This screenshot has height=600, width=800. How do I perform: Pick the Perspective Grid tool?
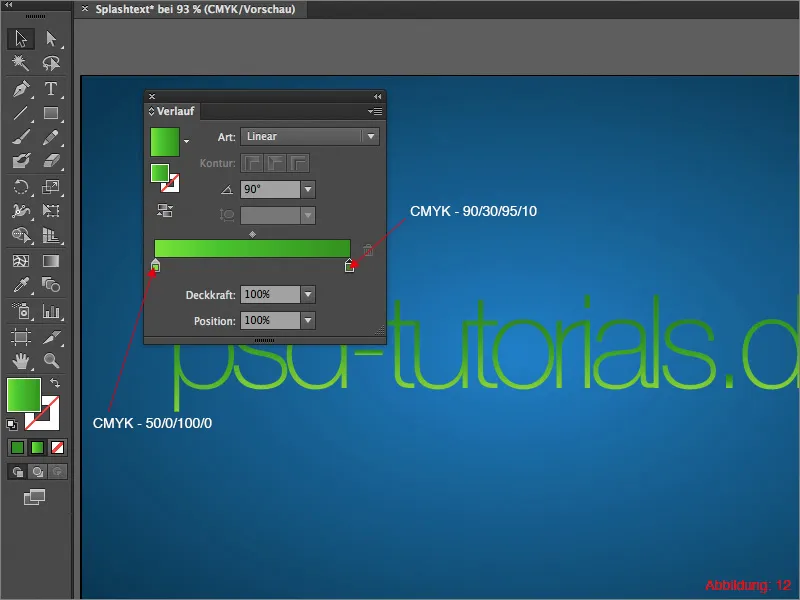(x=51, y=235)
